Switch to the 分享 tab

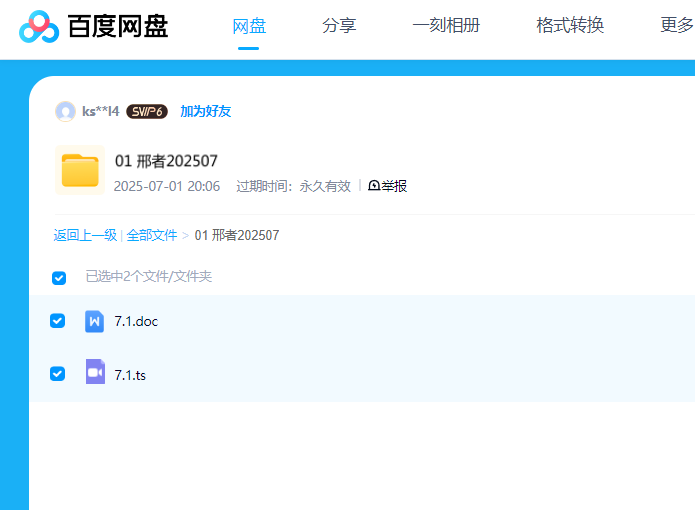tap(339, 25)
